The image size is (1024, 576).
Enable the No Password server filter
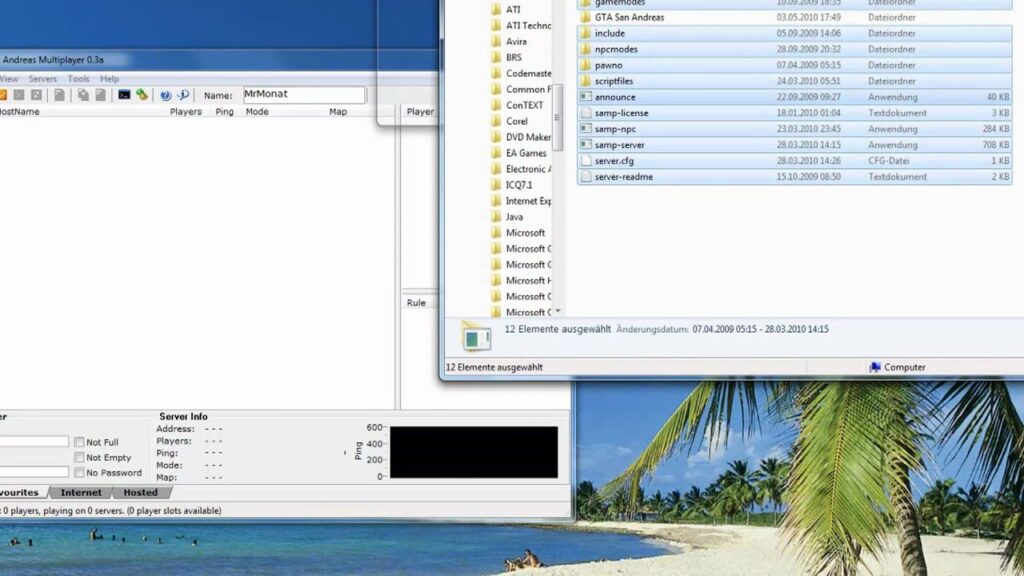[x=79, y=472]
